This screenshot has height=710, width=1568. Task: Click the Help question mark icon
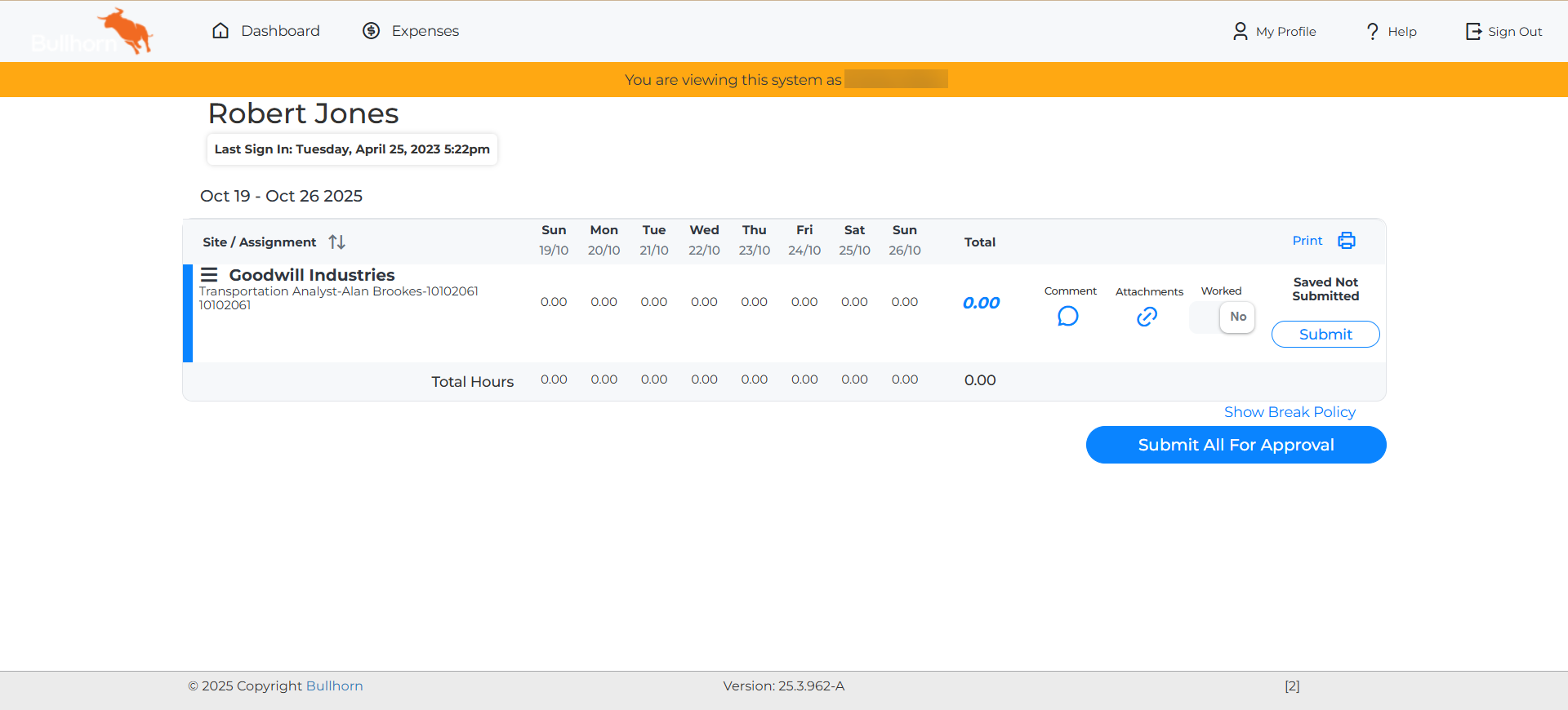click(x=1372, y=31)
